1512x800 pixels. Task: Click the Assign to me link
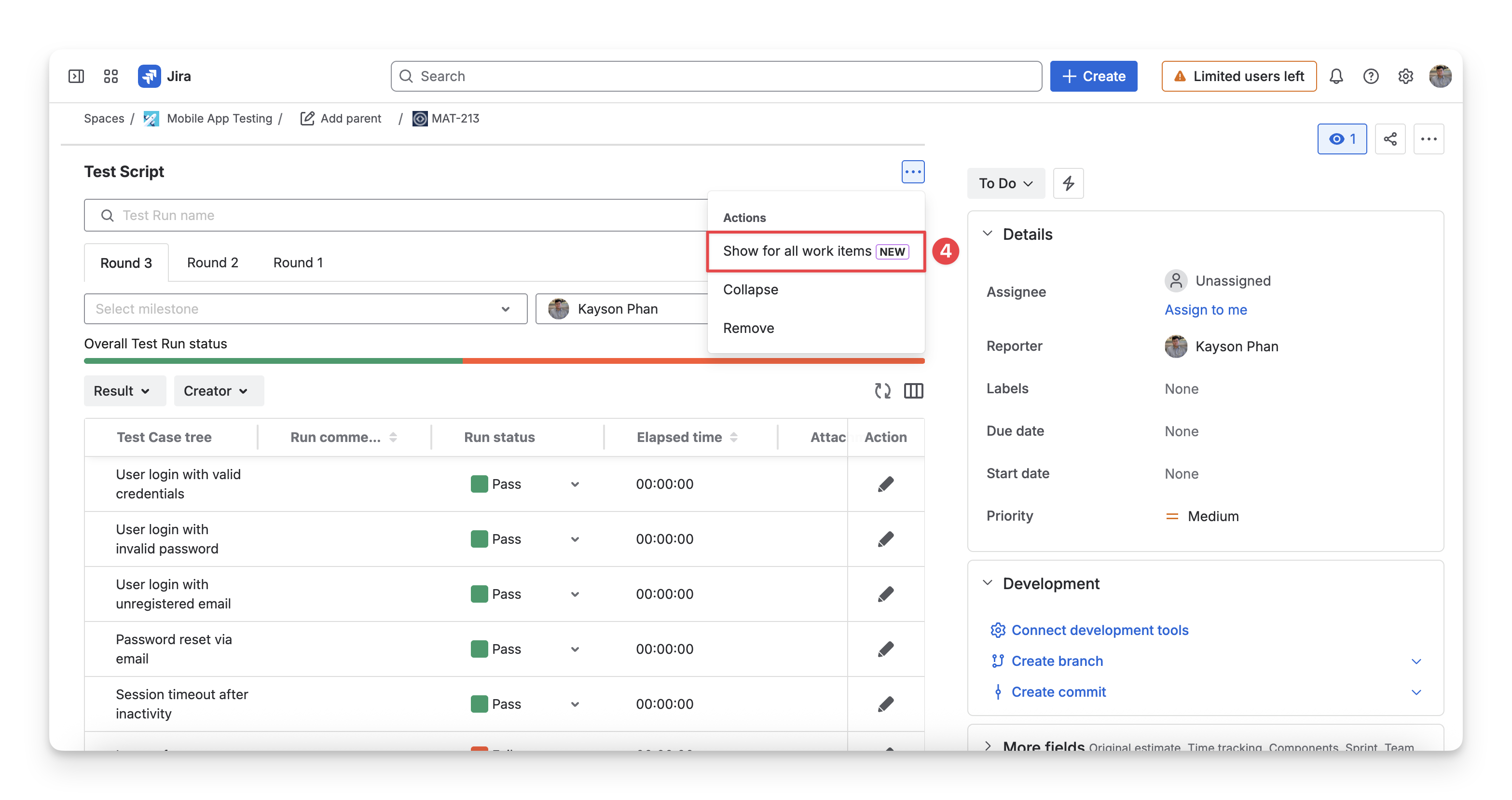(x=1206, y=309)
